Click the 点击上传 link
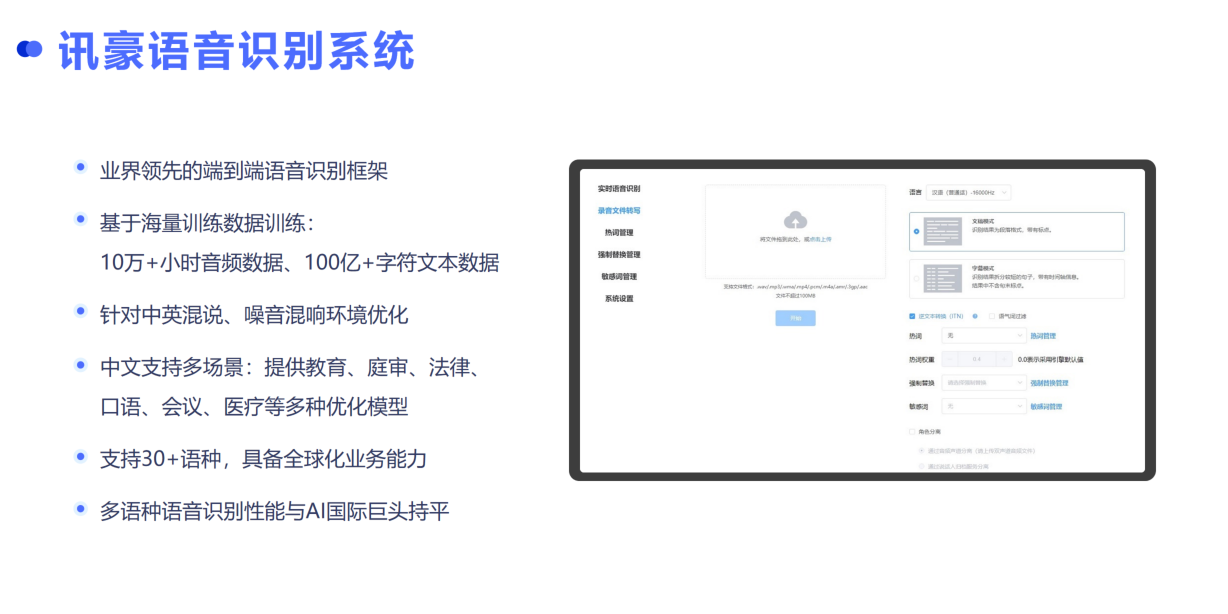This screenshot has width=1228, height=614. (x=821, y=240)
